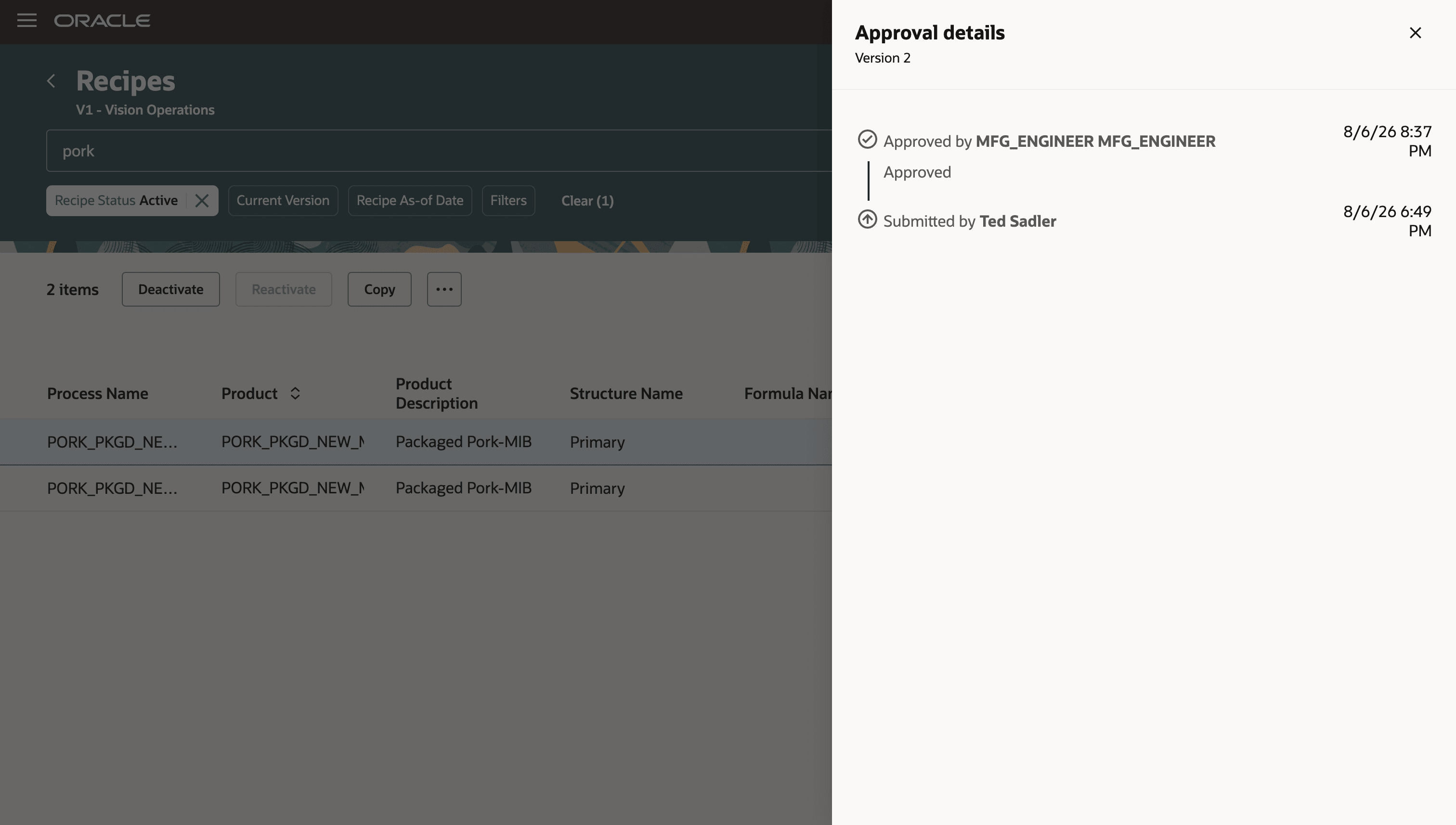Image resolution: width=1456 pixels, height=825 pixels.
Task: Click the pork search field
Action: click(x=439, y=151)
